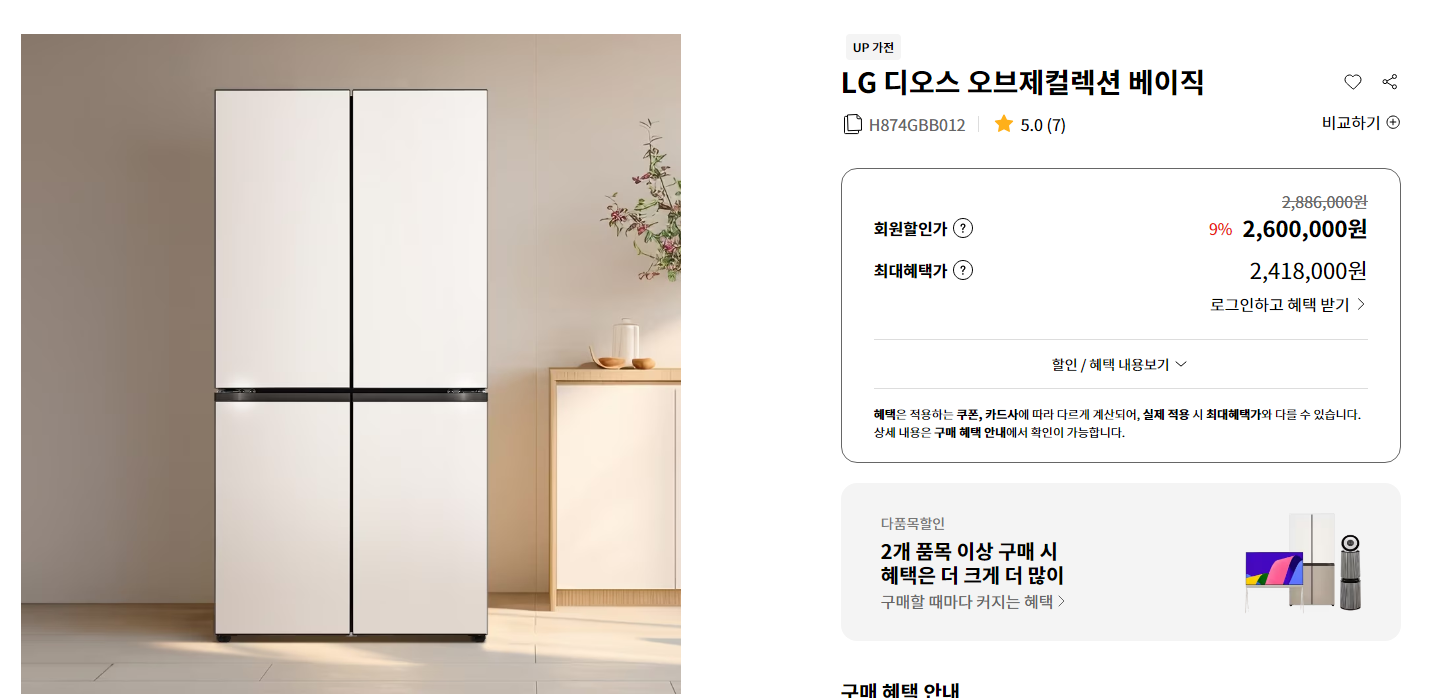Click the LG 디오스 오브제컬렉션 베이직 title
This screenshot has height=698, width=1453.
pos(1023,82)
